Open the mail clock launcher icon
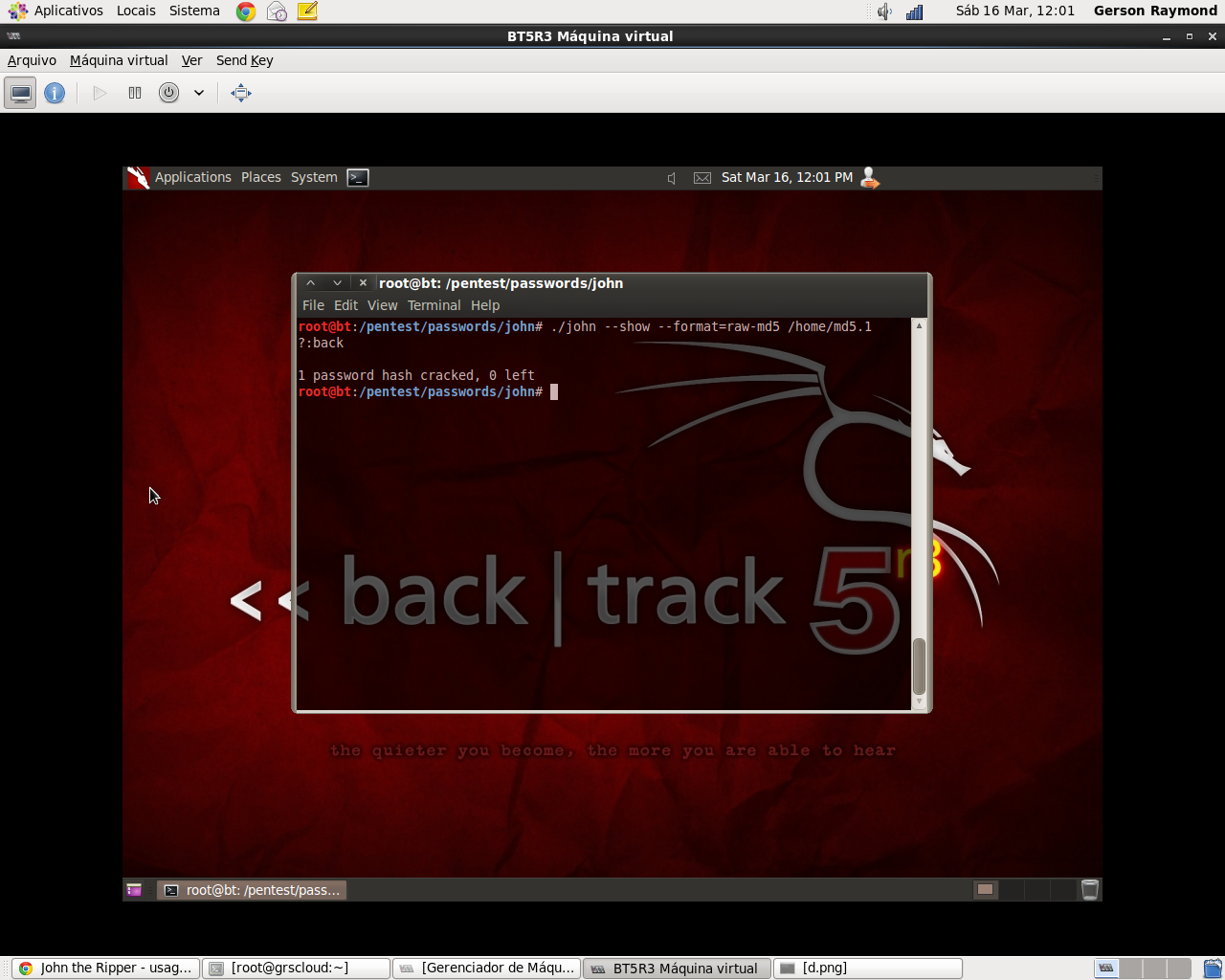This screenshot has width=1225, height=980. point(277,11)
